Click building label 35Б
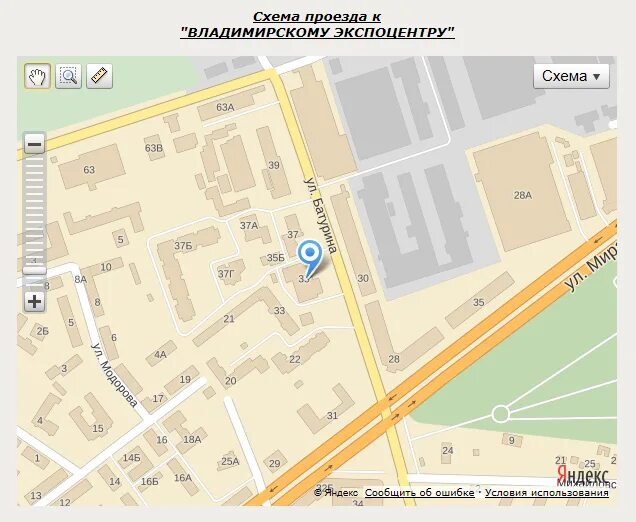The width and height of the screenshot is (636, 522). (275, 258)
